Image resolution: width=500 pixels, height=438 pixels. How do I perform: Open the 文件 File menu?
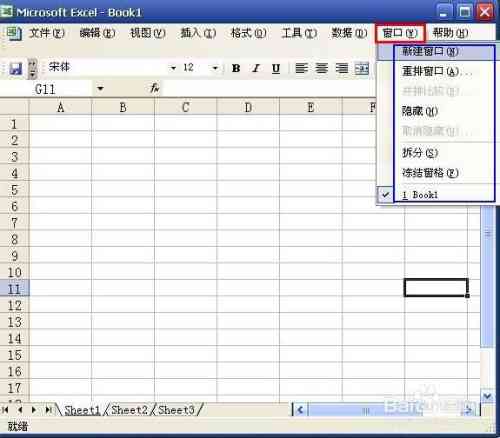click(47, 33)
